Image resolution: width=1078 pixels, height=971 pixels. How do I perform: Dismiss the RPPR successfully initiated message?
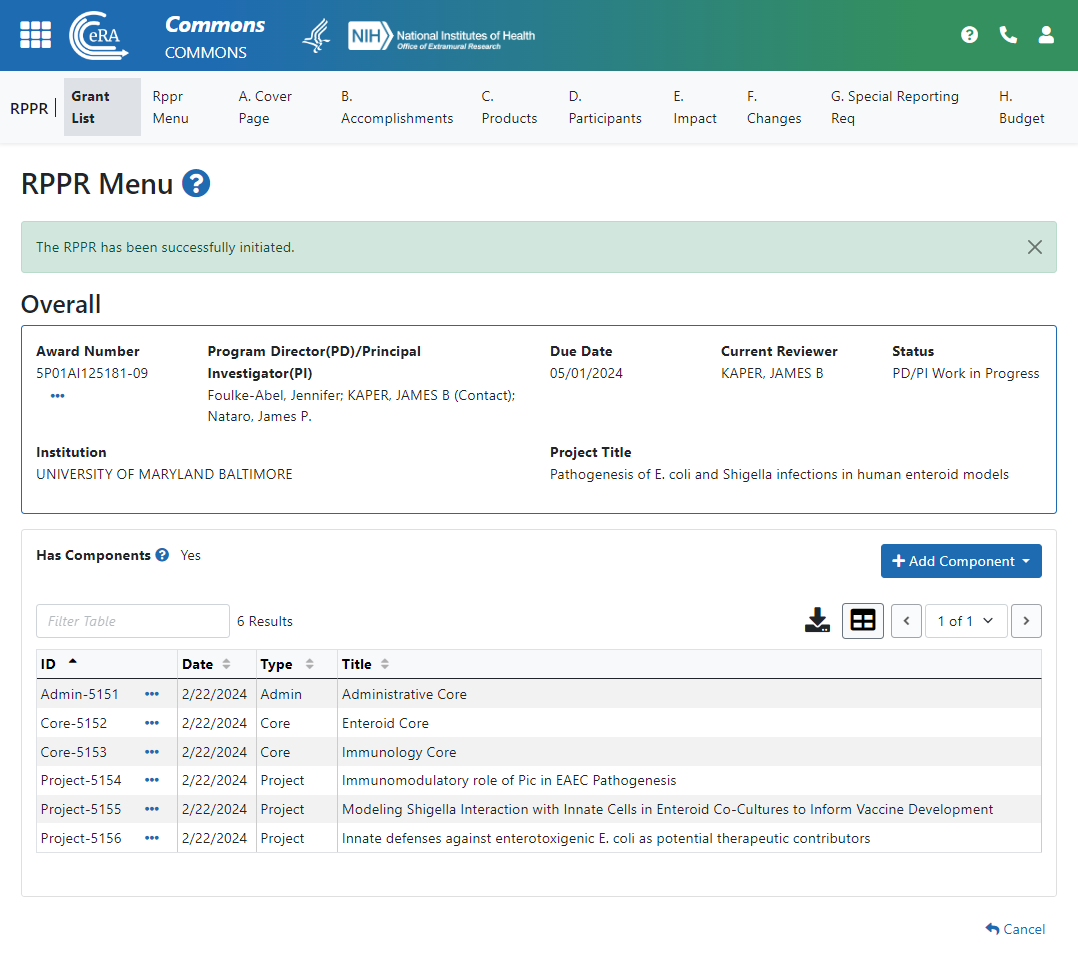click(x=1034, y=247)
